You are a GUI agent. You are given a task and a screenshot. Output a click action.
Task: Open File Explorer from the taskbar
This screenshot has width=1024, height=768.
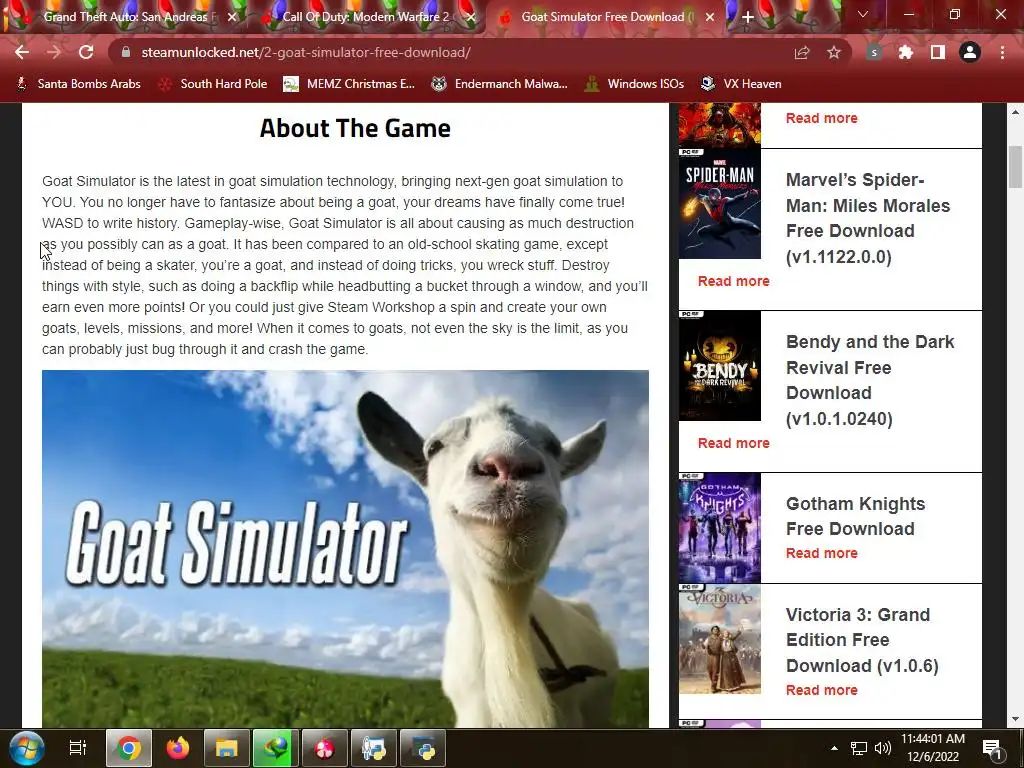pos(227,748)
